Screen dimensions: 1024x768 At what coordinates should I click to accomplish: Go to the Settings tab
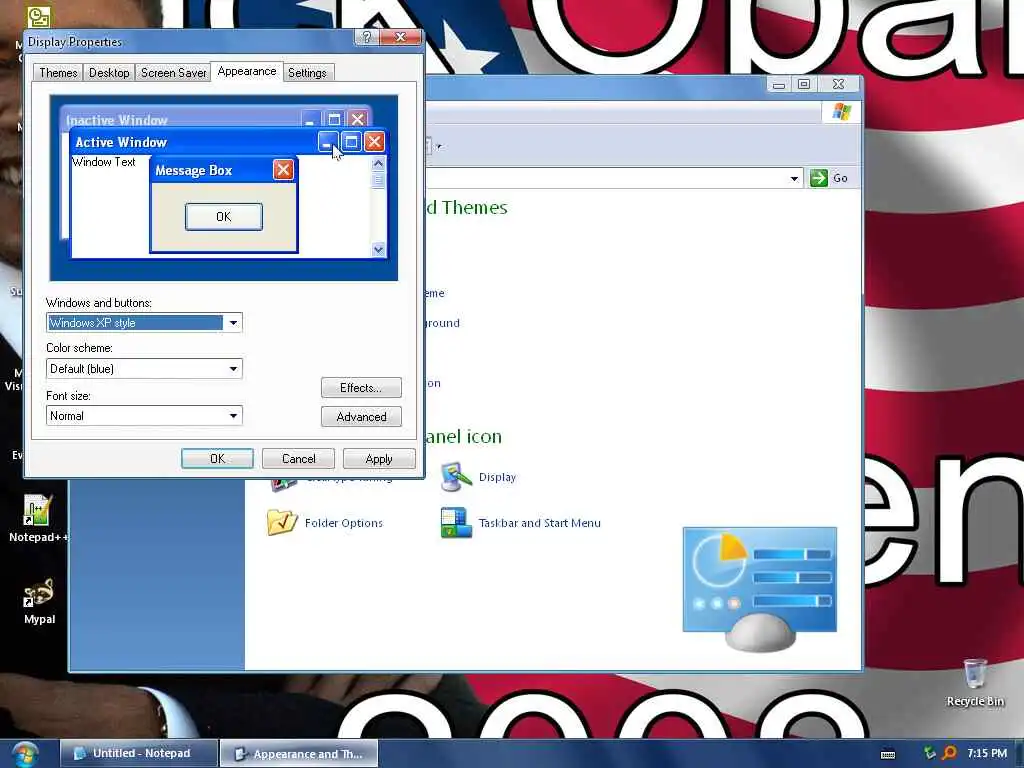point(307,72)
